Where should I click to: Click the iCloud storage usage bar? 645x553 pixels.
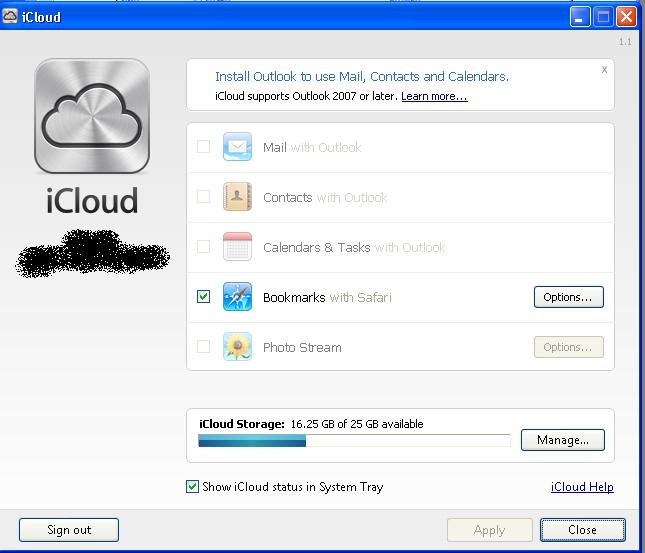point(354,441)
